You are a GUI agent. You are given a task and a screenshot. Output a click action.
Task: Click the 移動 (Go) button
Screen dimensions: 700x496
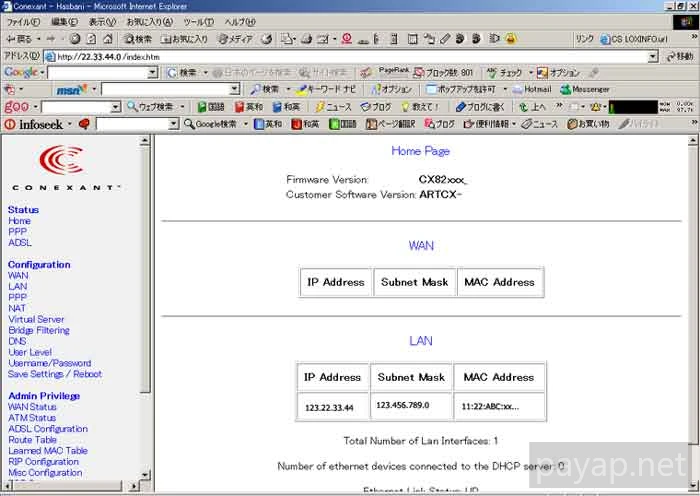(680, 57)
